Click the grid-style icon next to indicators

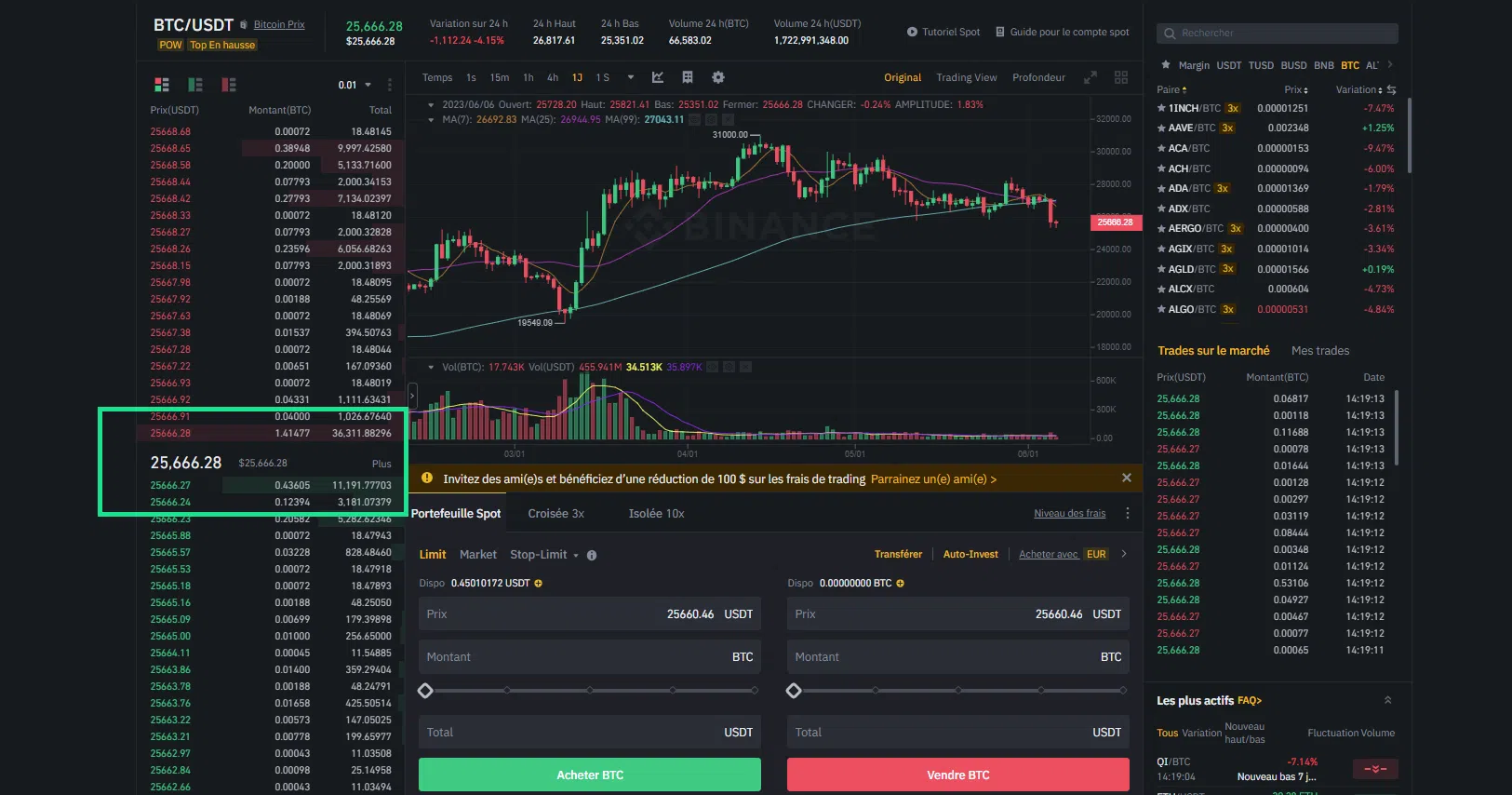688,77
